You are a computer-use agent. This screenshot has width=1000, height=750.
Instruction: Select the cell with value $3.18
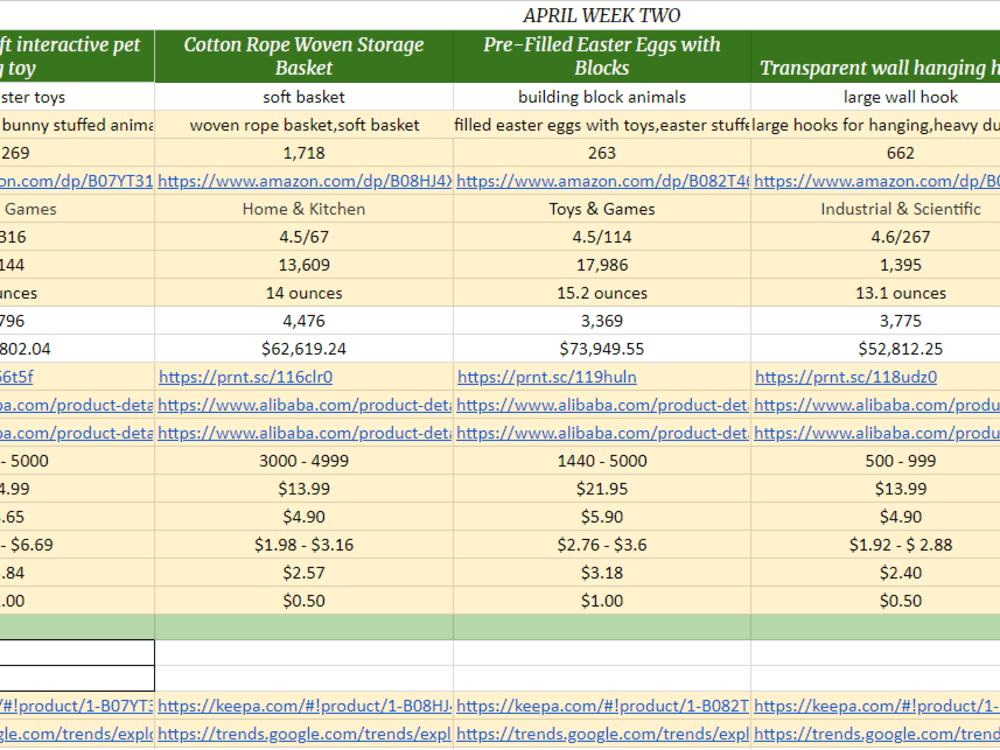tap(602, 573)
